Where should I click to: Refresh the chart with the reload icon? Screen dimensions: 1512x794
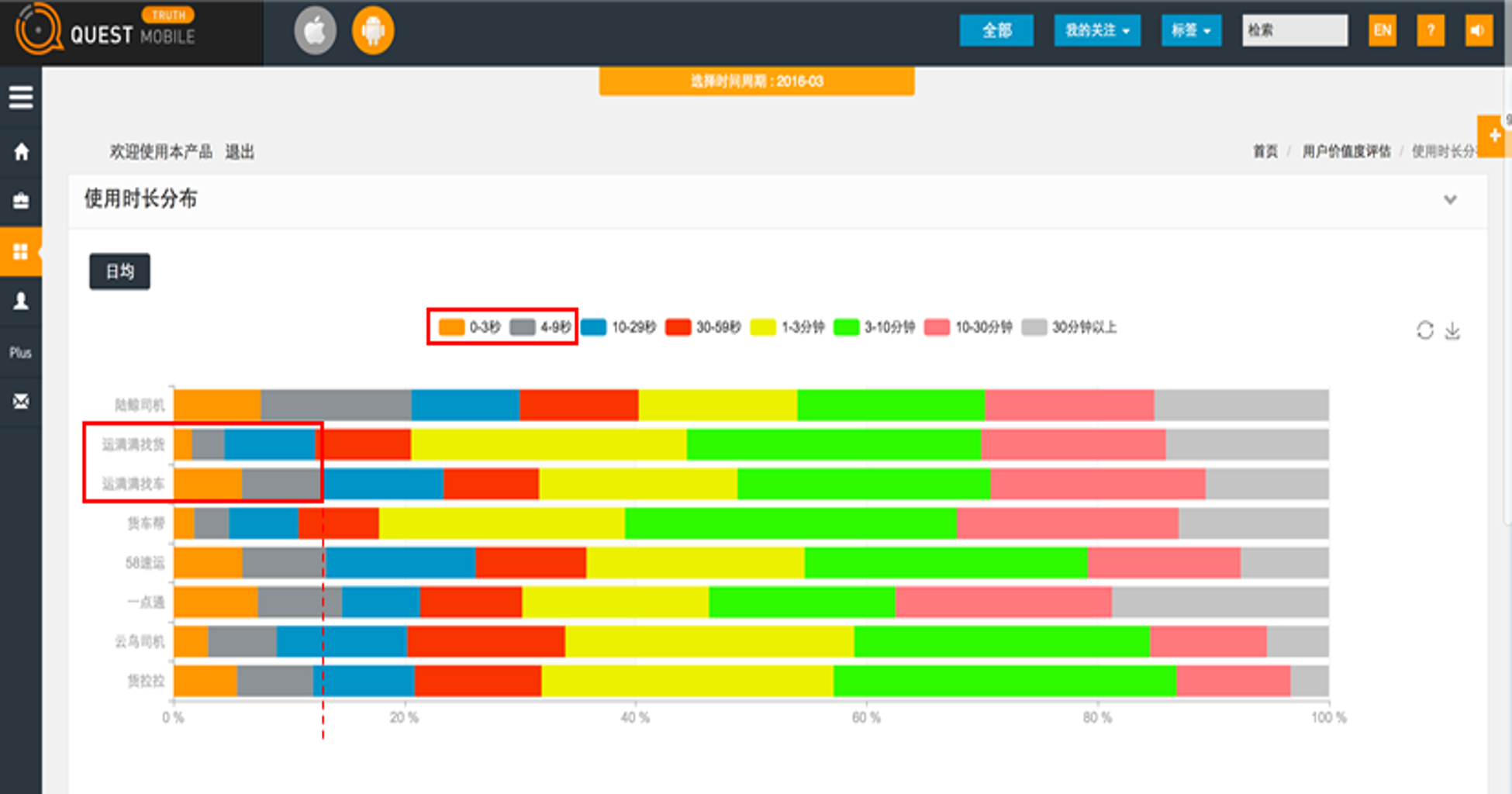click(x=1424, y=330)
